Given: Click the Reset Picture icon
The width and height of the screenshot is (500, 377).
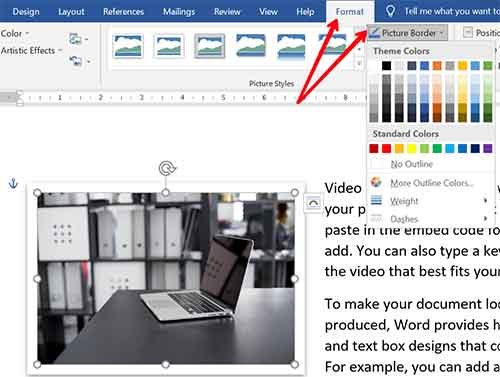Looking at the screenshot, I should point(75,61).
